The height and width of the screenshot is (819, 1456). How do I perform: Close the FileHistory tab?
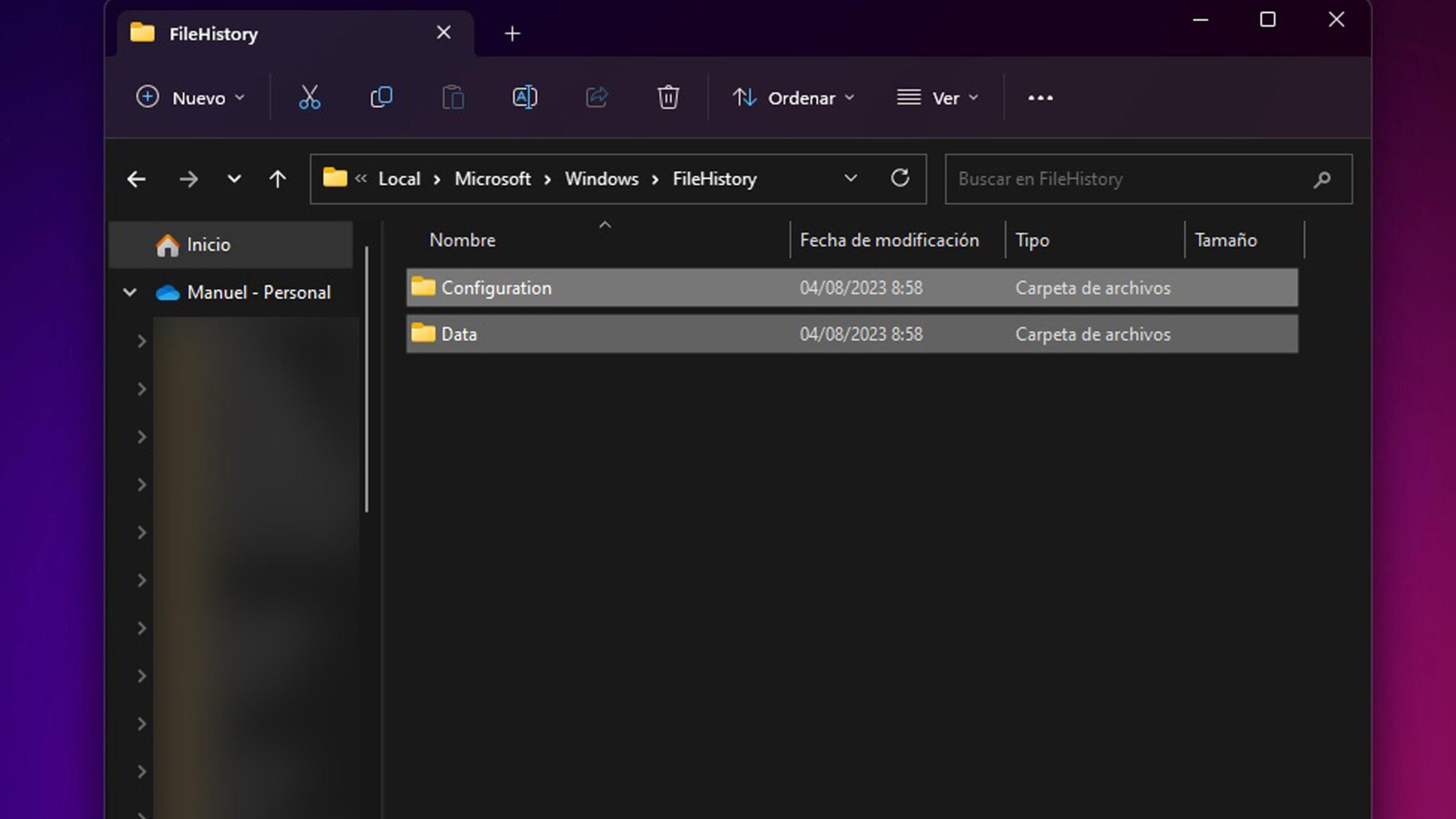[444, 32]
